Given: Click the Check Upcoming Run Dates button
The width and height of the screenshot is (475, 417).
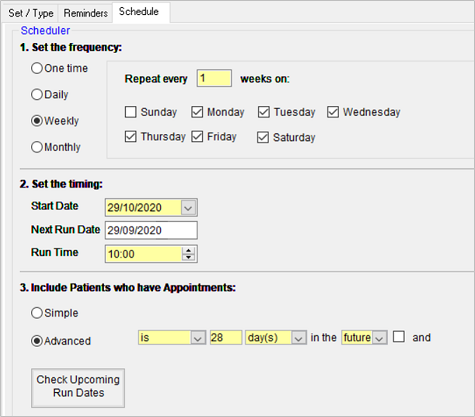Looking at the screenshot, I should coord(78,388).
